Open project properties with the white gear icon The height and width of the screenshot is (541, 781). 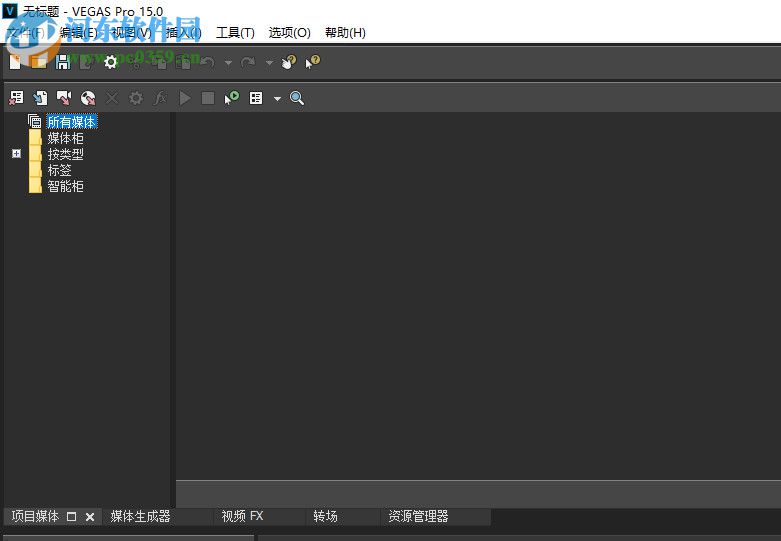tap(111, 62)
